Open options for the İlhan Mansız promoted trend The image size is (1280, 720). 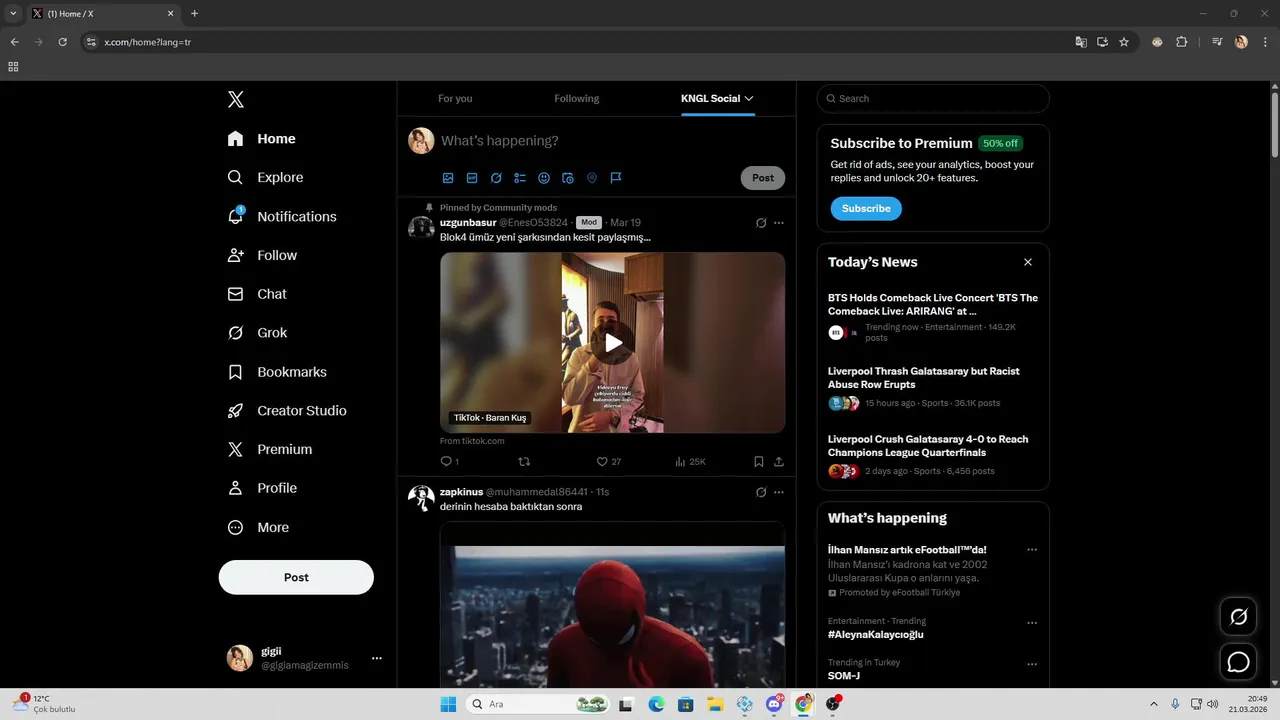(1032, 550)
